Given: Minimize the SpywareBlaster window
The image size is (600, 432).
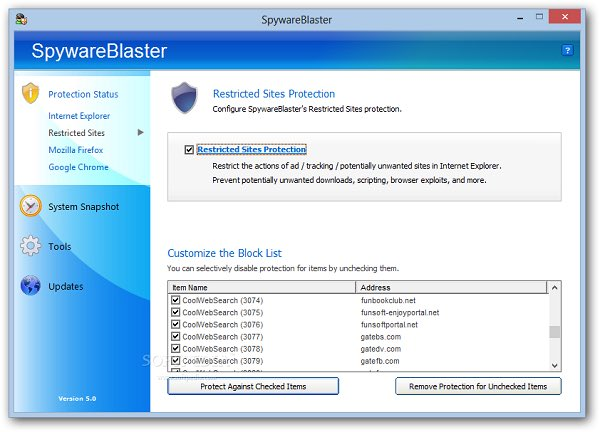Looking at the screenshot, I should coord(520,18).
